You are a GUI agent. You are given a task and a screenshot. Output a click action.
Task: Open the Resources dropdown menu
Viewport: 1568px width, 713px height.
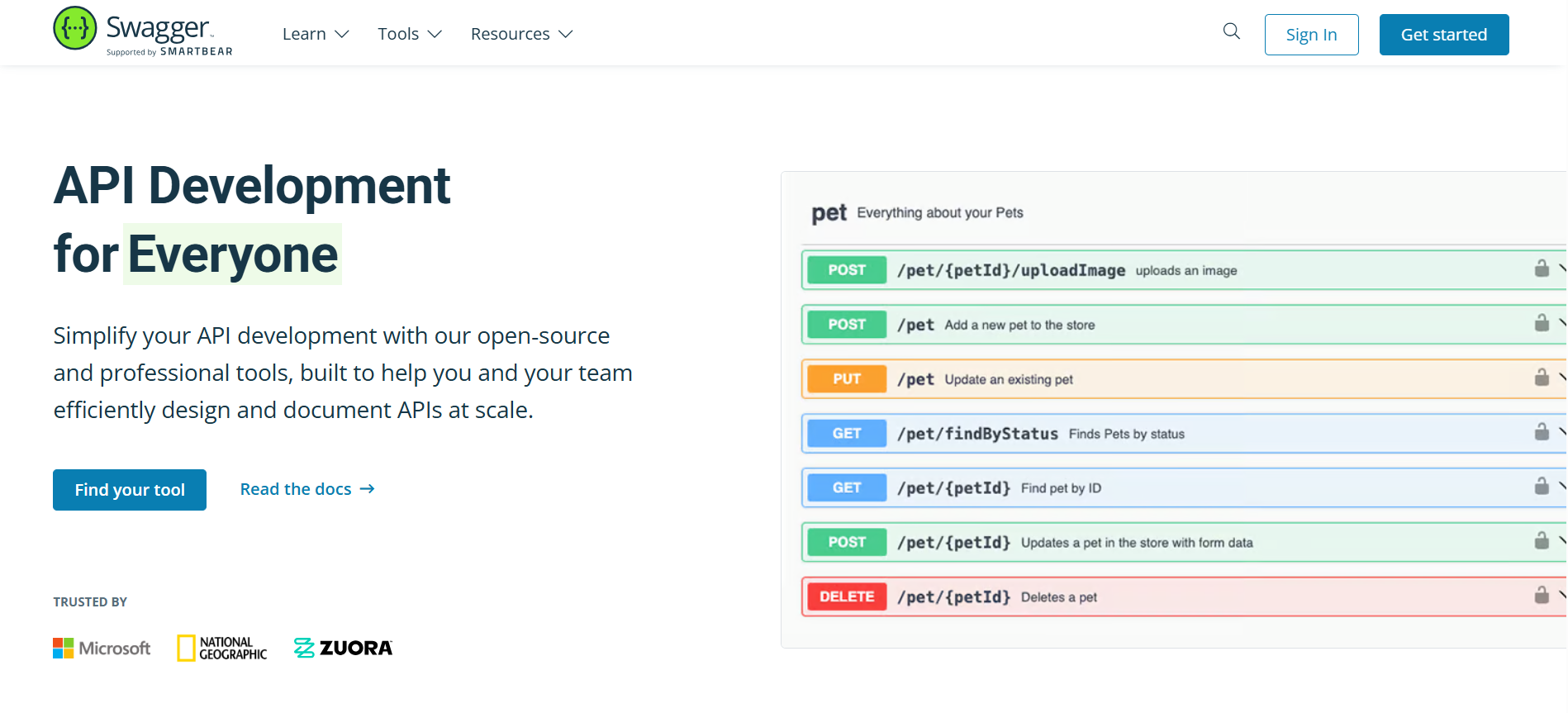coord(521,34)
